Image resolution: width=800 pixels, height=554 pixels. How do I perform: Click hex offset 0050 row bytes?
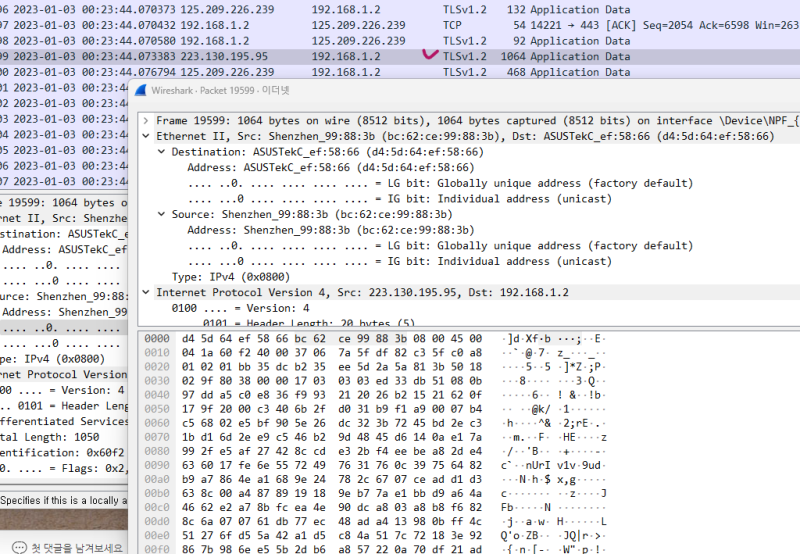332,409
